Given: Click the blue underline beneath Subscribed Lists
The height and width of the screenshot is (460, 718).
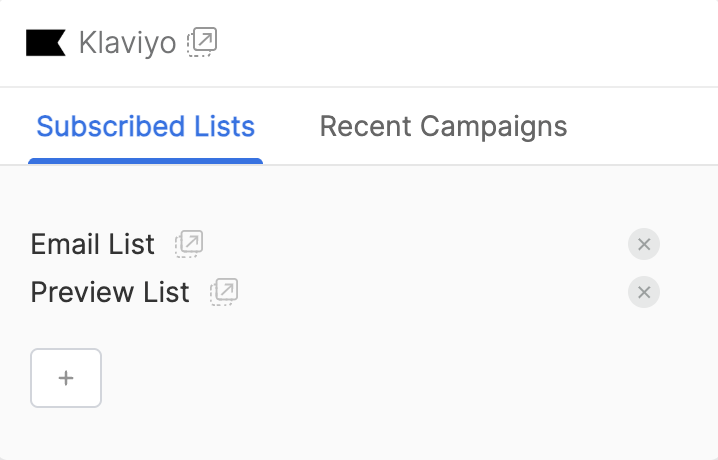Looking at the screenshot, I should click(x=145, y=160).
